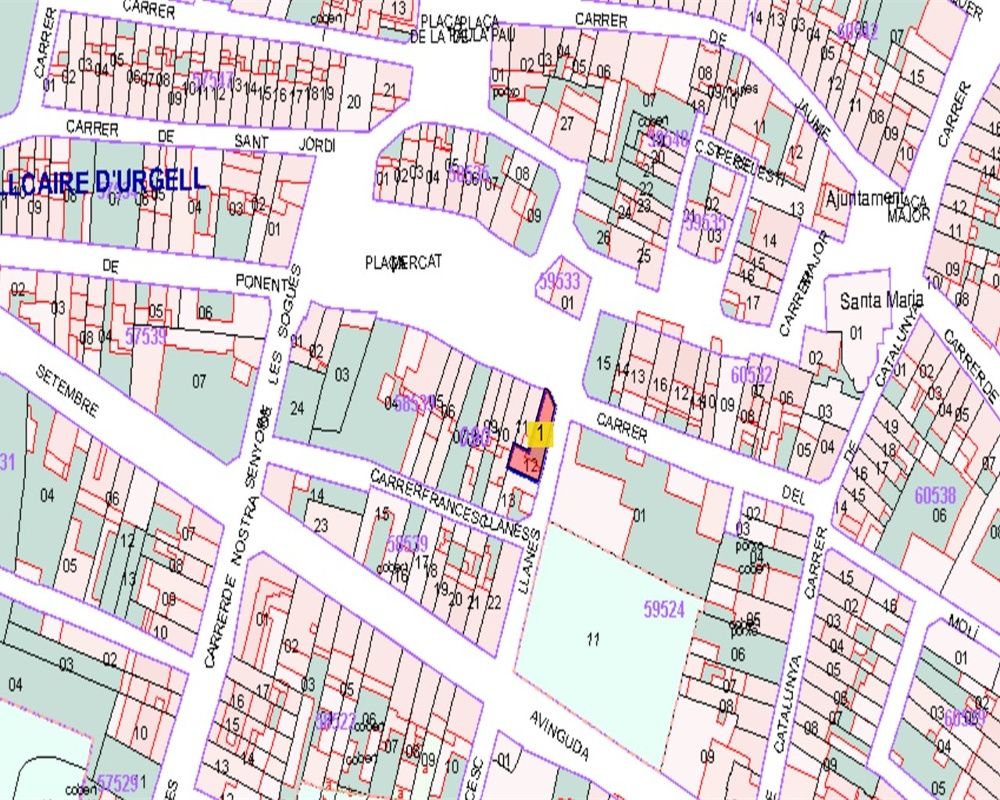The width and height of the screenshot is (1000, 800).
Task: Click block number 60538 label
Action: click(x=935, y=492)
